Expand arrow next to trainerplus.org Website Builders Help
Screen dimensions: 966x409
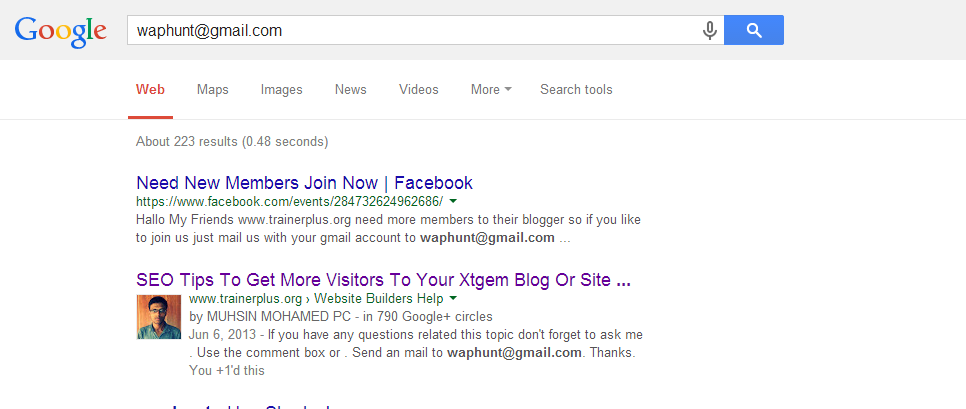(x=453, y=299)
